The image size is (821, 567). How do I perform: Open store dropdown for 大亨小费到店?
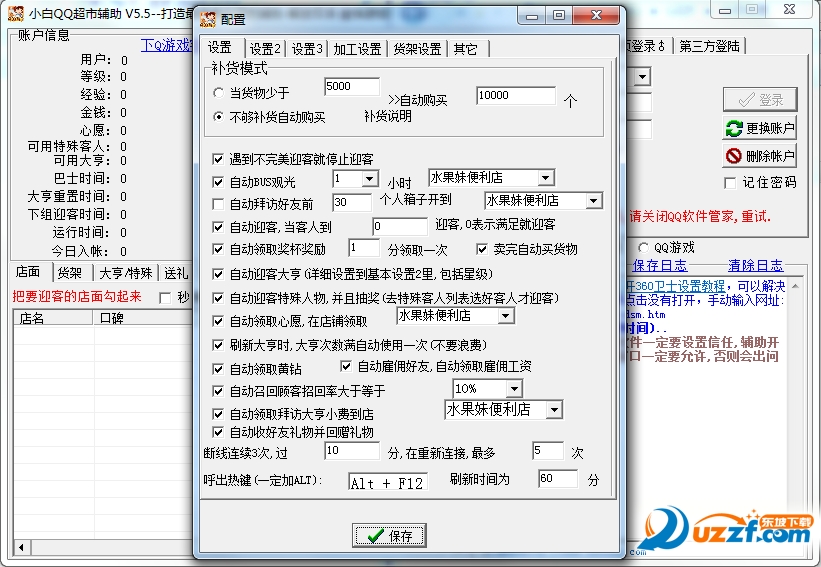[x=554, y=410]
